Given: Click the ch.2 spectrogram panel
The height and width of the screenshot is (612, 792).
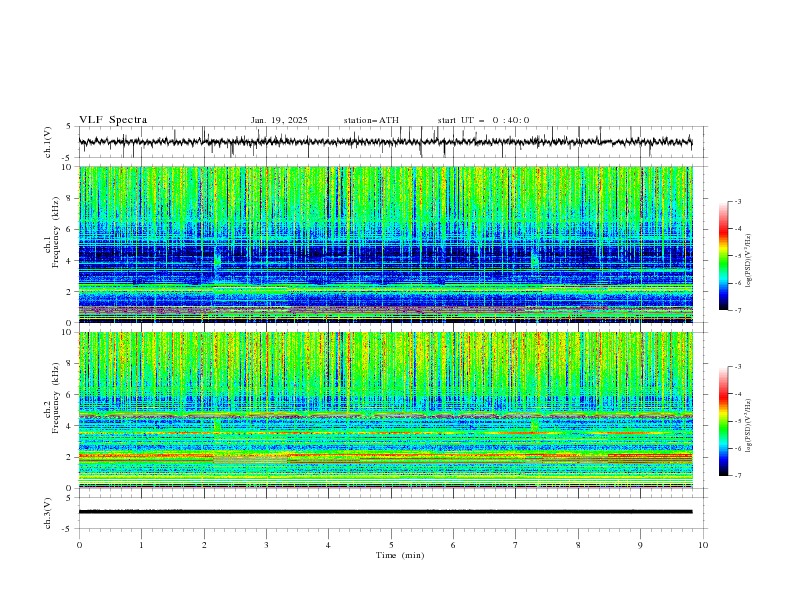Looking at the screenshot, I should 385,410.
